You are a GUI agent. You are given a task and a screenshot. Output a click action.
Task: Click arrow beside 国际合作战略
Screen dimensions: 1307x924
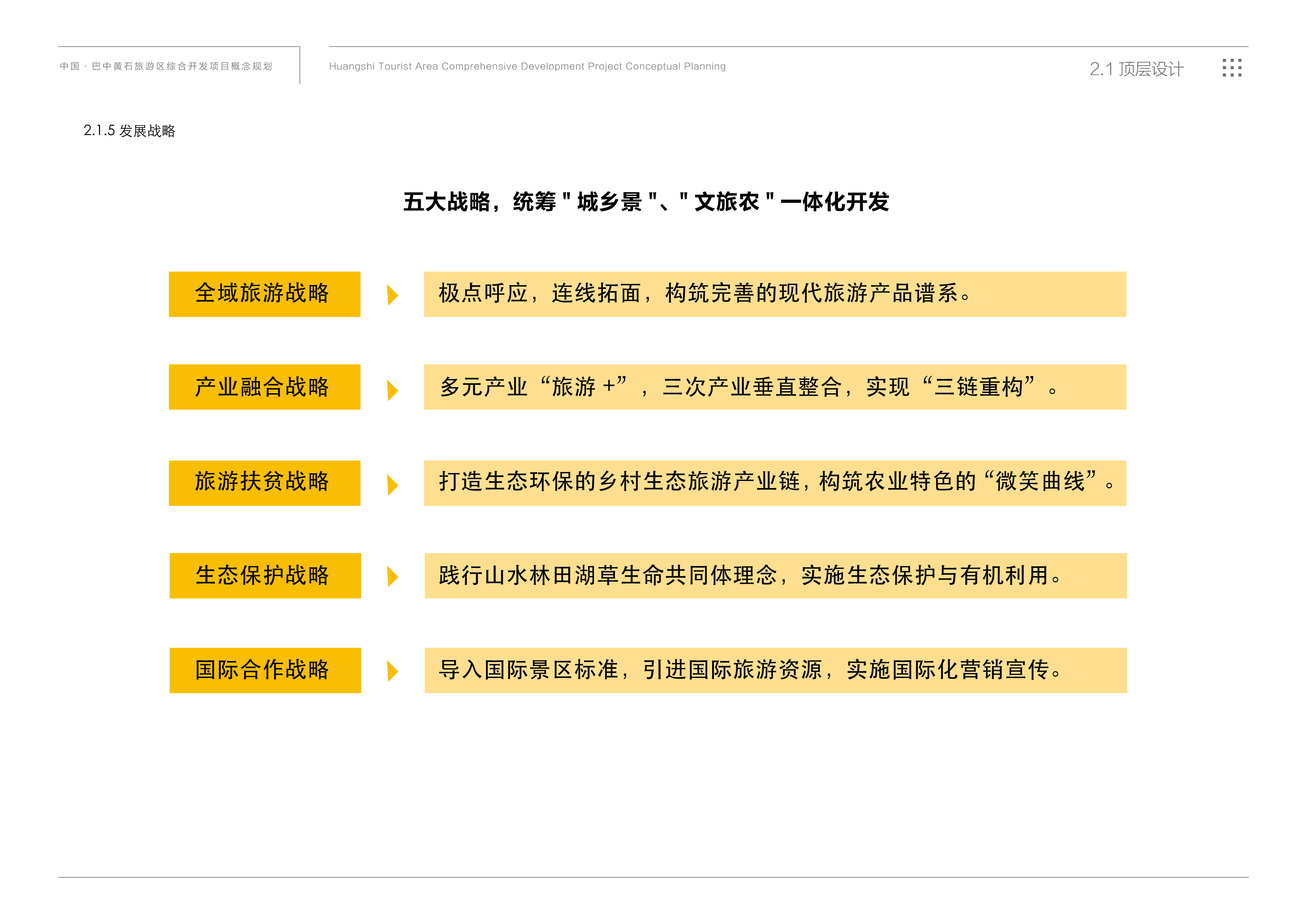pyautogui.click(x=392, y=671)
